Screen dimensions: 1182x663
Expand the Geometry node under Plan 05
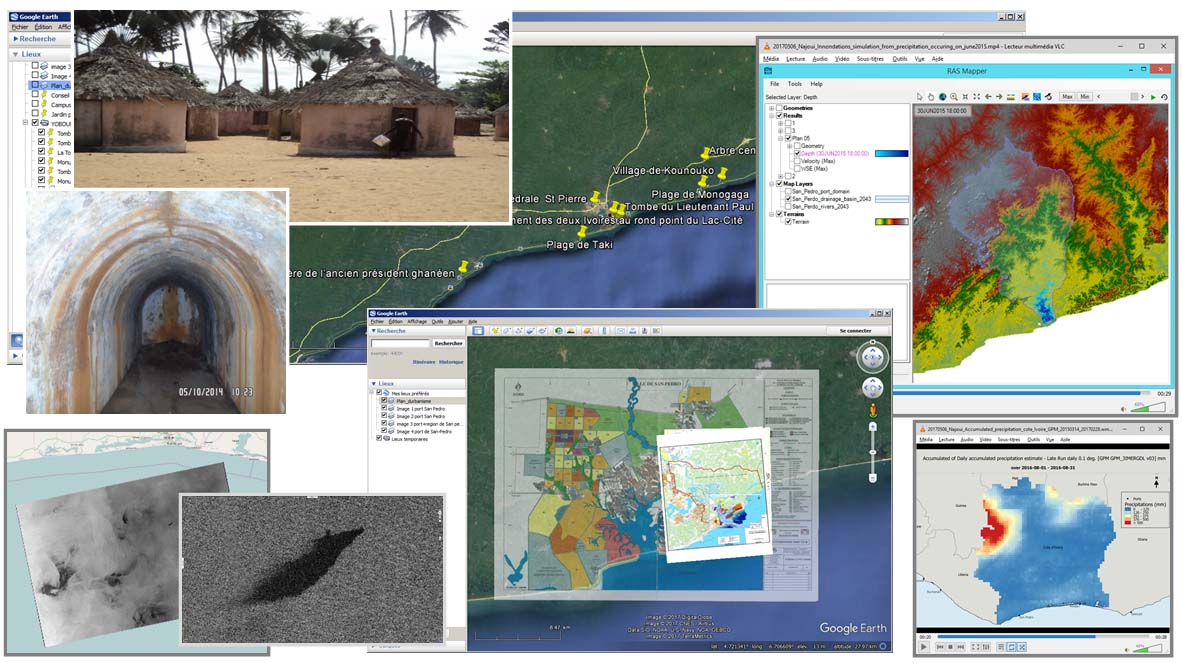click(x=789, y=146)
